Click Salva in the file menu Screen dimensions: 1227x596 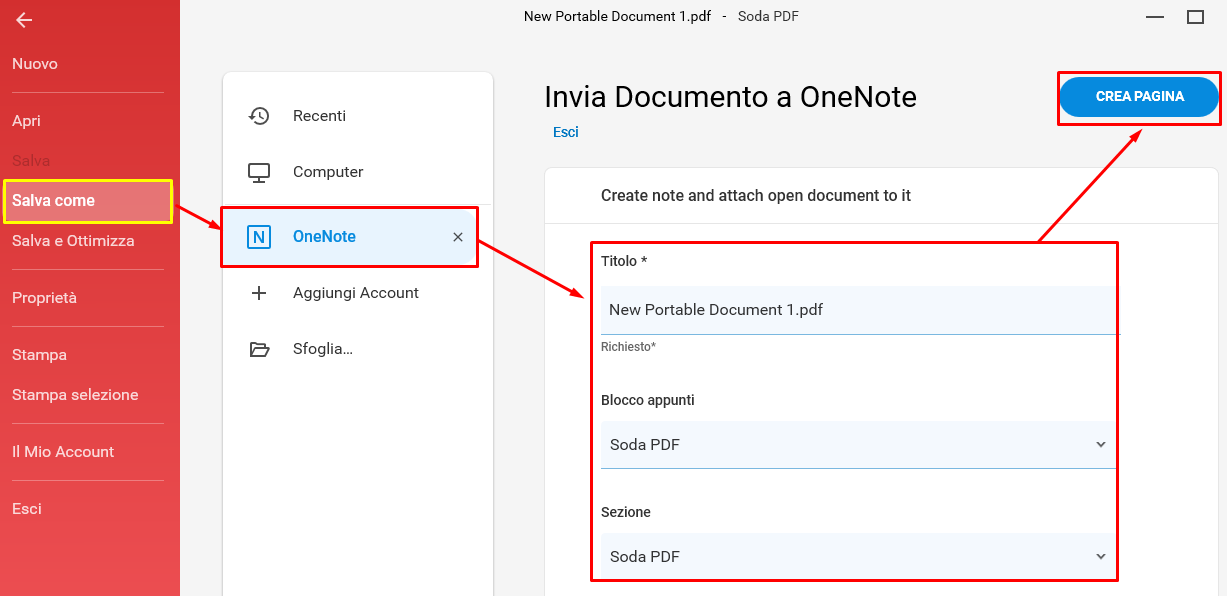point(31,161)
